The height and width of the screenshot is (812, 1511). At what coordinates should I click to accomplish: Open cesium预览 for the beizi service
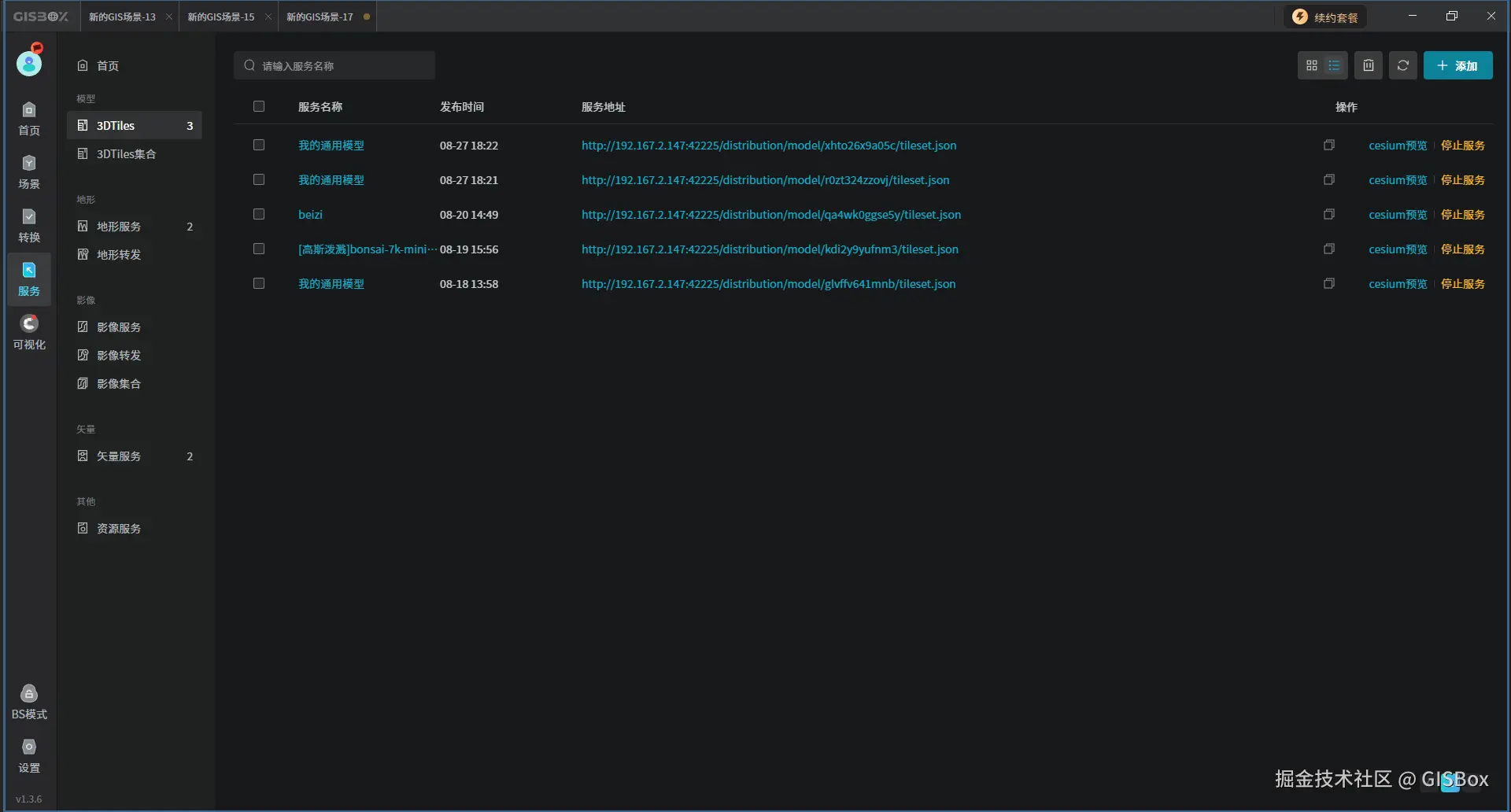(x=1398, y=214)
